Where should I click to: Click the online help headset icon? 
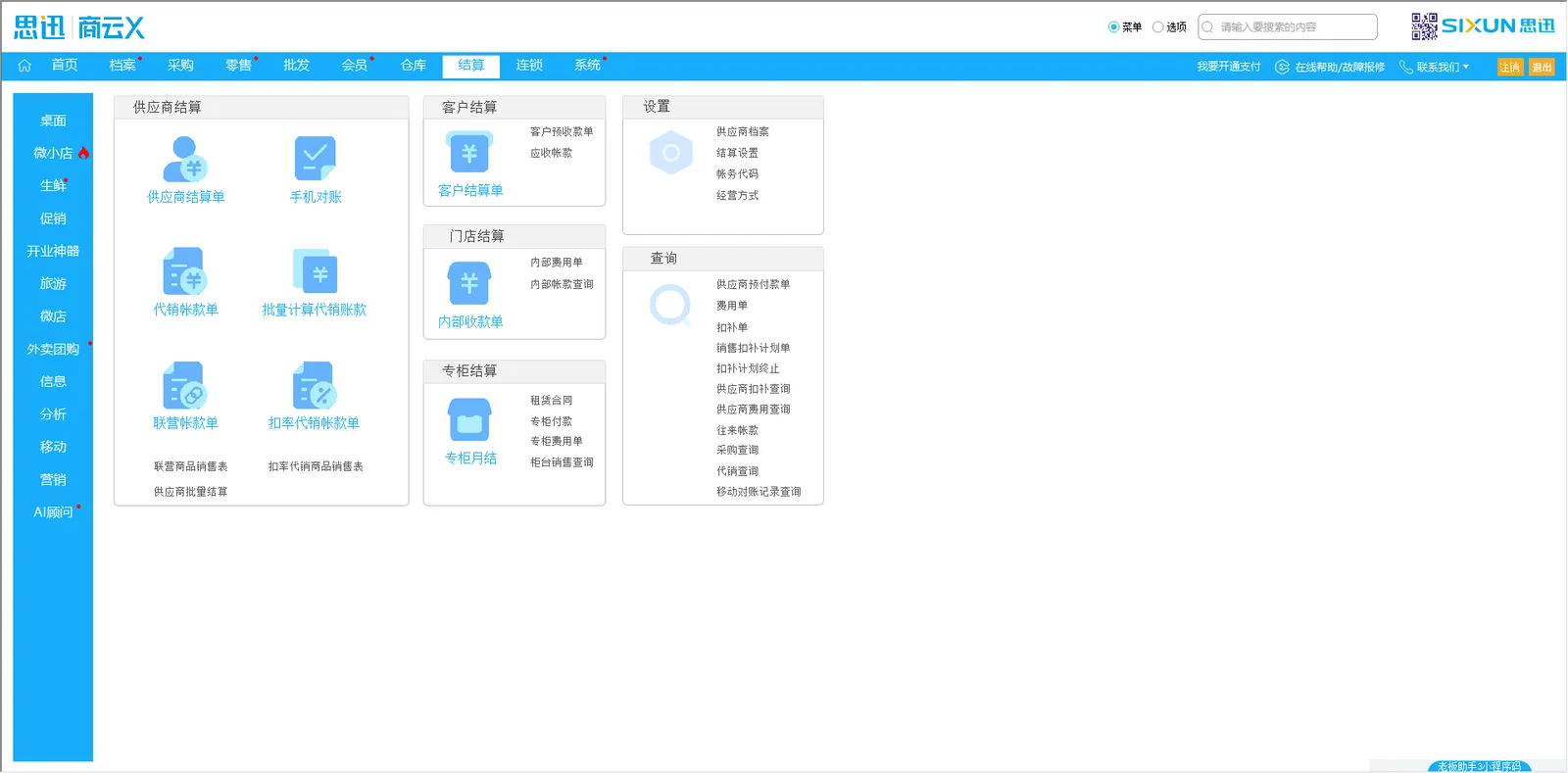(x=1282, y=67)
